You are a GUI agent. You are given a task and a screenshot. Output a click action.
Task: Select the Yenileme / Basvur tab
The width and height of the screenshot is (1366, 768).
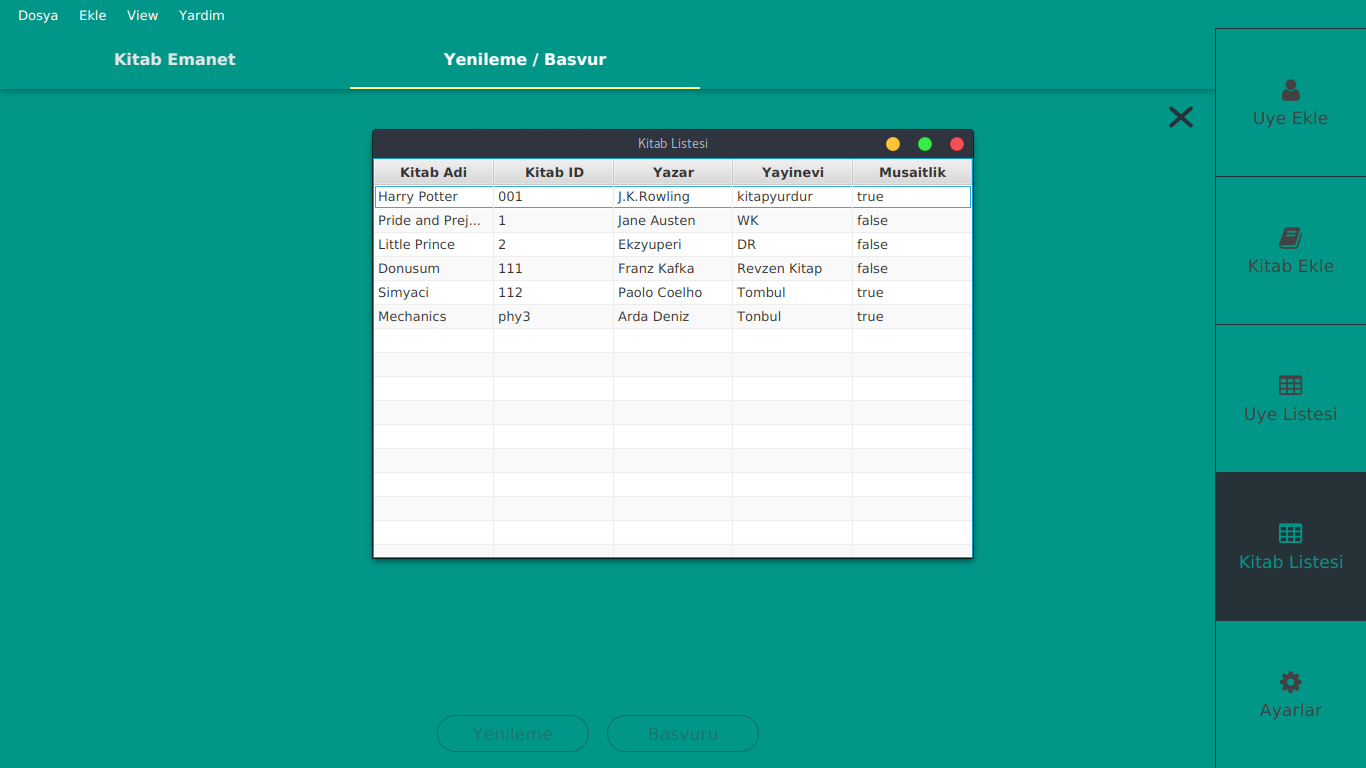(524, 59)
